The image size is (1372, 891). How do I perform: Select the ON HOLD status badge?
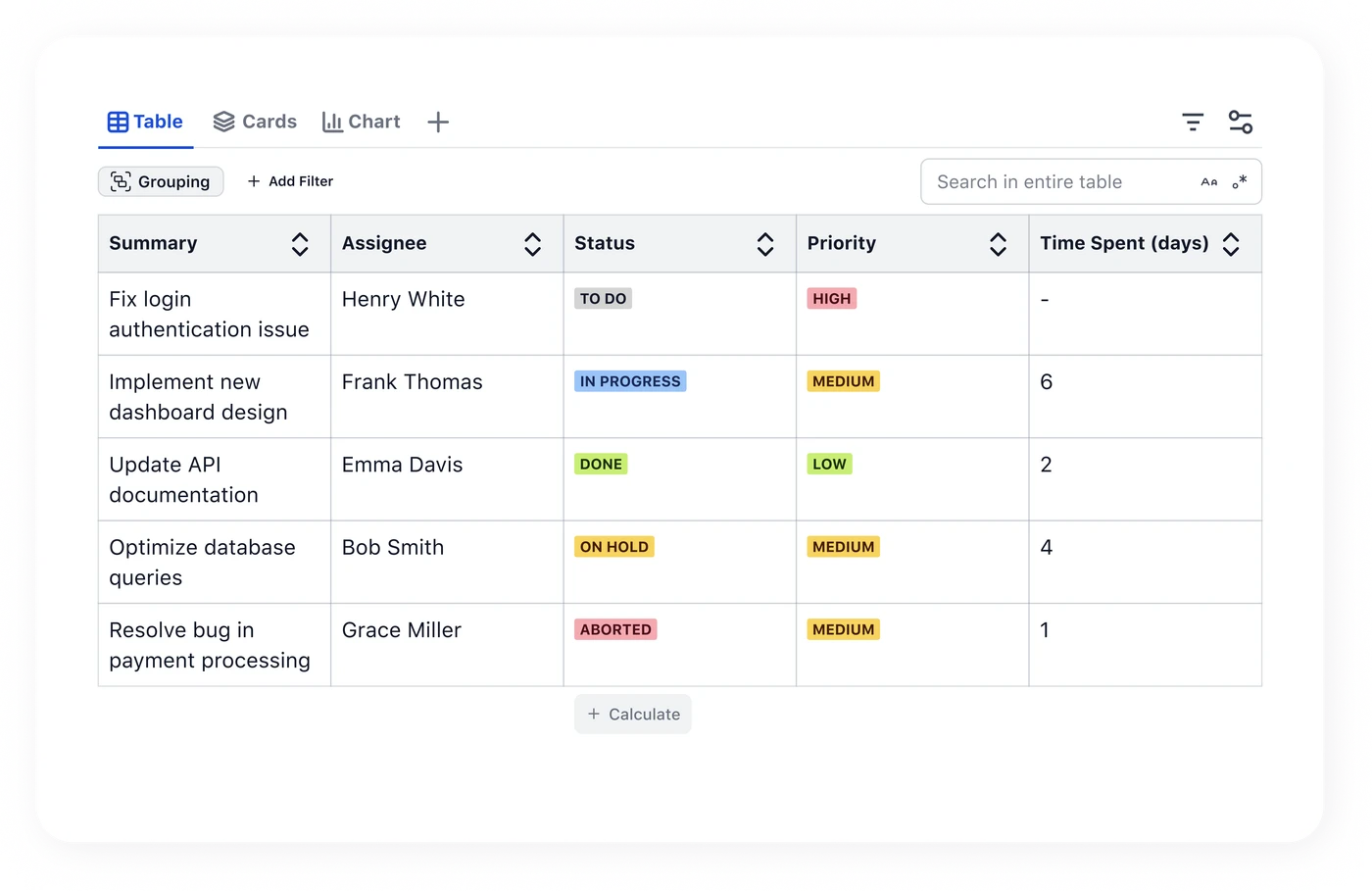(x=614, y=547)
